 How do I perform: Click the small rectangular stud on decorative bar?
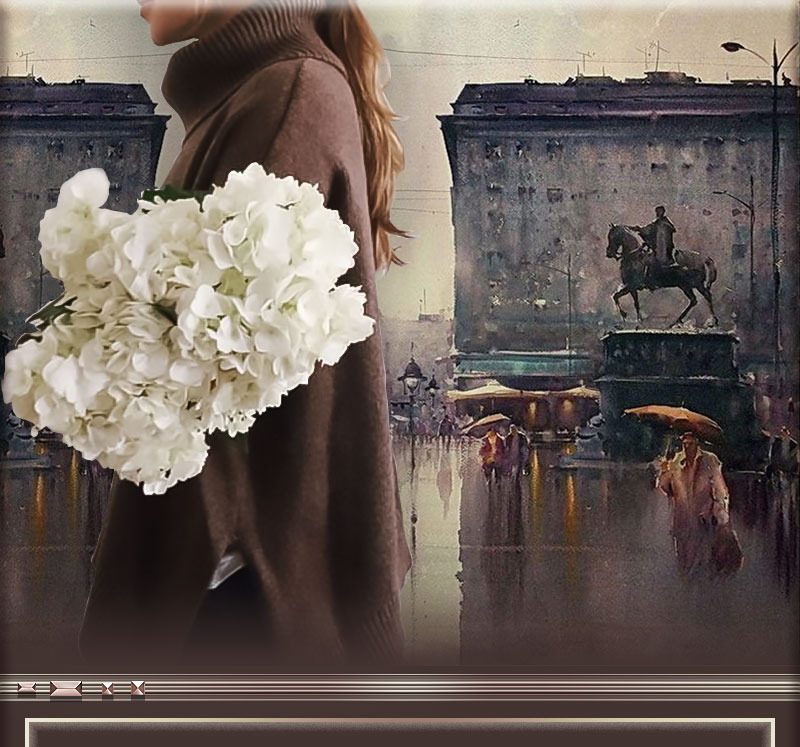click(26, 688)
